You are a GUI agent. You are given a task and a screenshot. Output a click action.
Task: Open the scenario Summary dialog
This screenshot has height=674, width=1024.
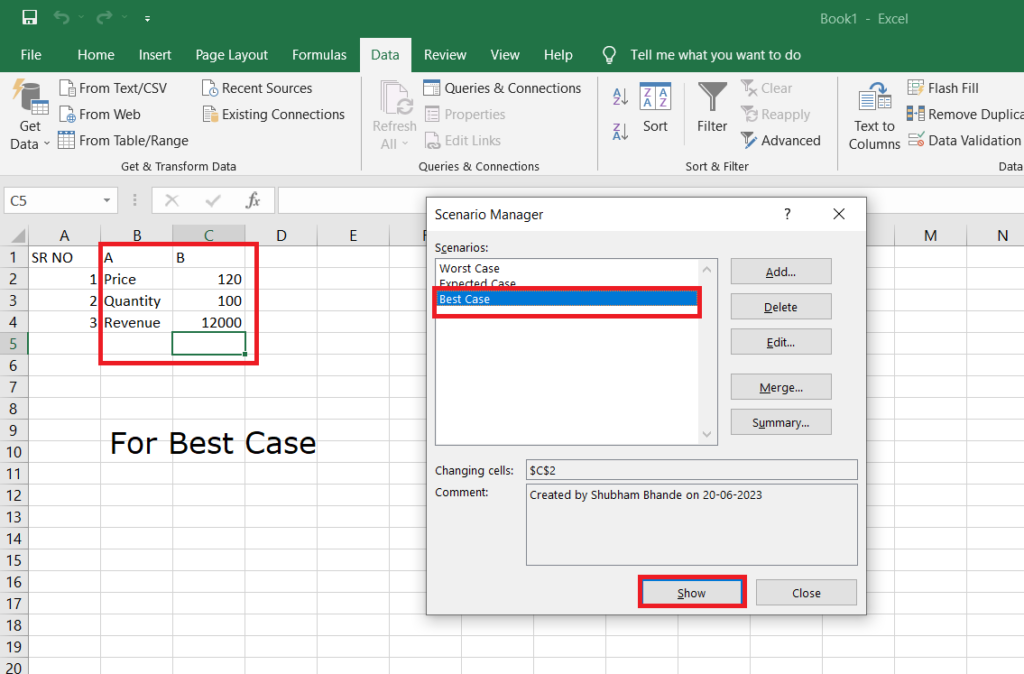[x=781, y=421]
